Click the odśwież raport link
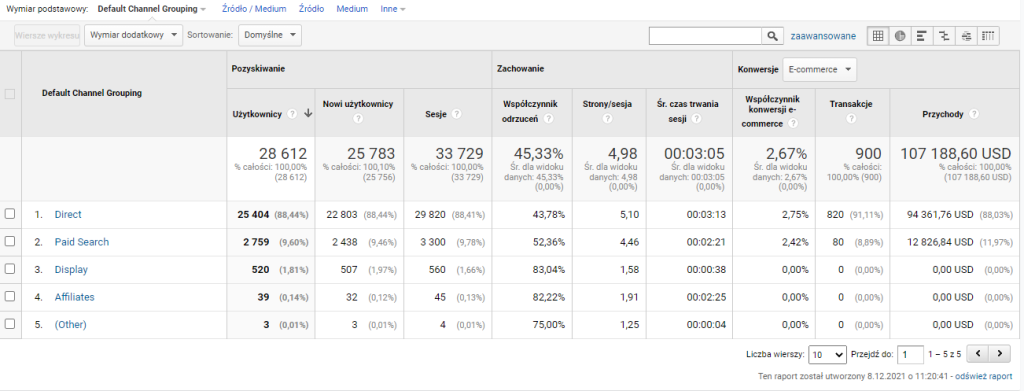This screenshot has height=391, width=1024. [x=984, y=377]
